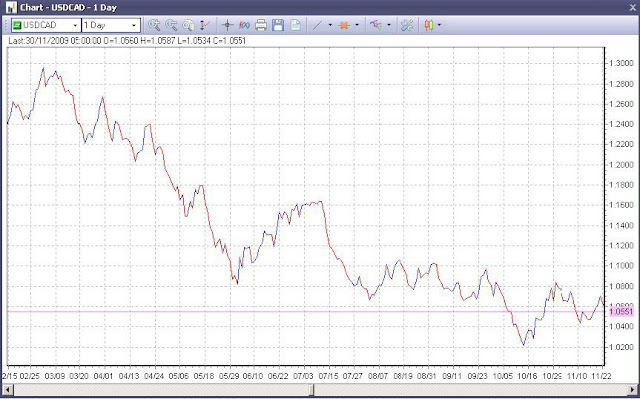This screenshot has height=399, width=640.
Task: Click the 10/16 date axis label
Action: click(x=527, y=376)
